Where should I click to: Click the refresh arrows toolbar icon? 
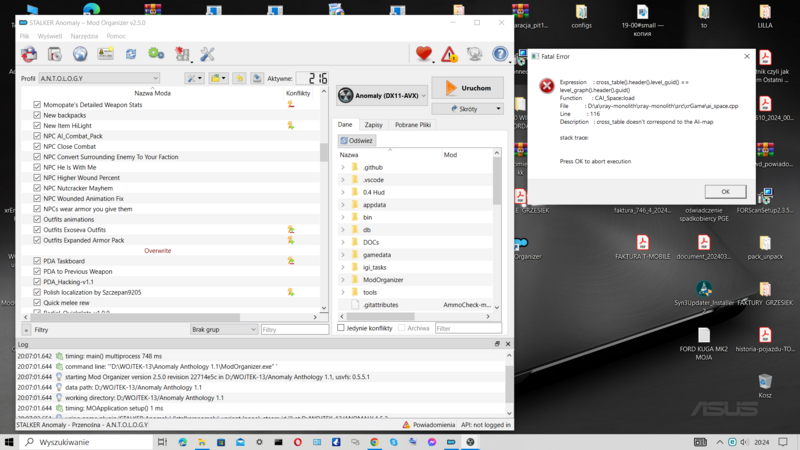click(131, 54)
